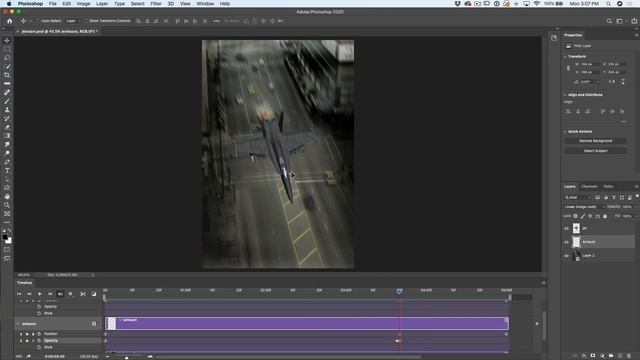Open timeline settings gear
This screenshot has height=360, width=640.
[70, 294]
